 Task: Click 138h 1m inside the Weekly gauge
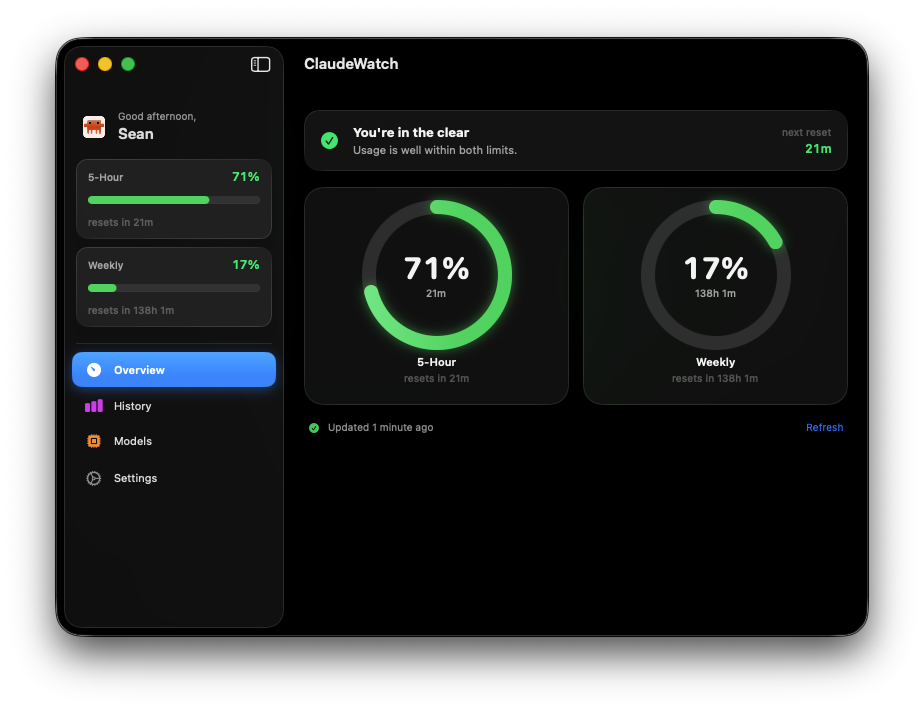(715, 293)
